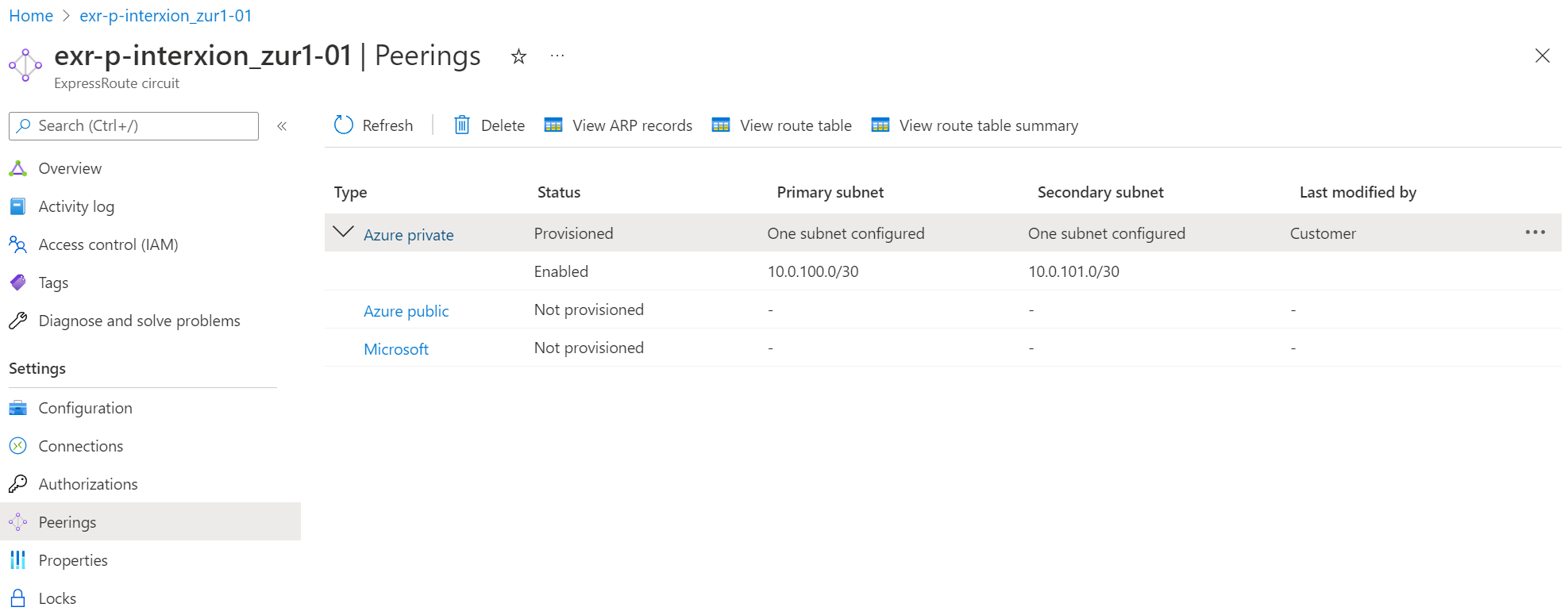Screen dimensions: 1568x615
Task: Click the Configuration briefcase icon
Action: (x=17, y=408)
